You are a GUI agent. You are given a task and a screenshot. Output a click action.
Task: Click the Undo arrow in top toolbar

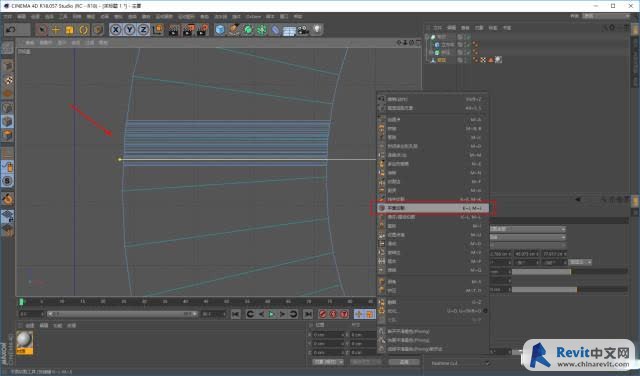click(11, 30)
